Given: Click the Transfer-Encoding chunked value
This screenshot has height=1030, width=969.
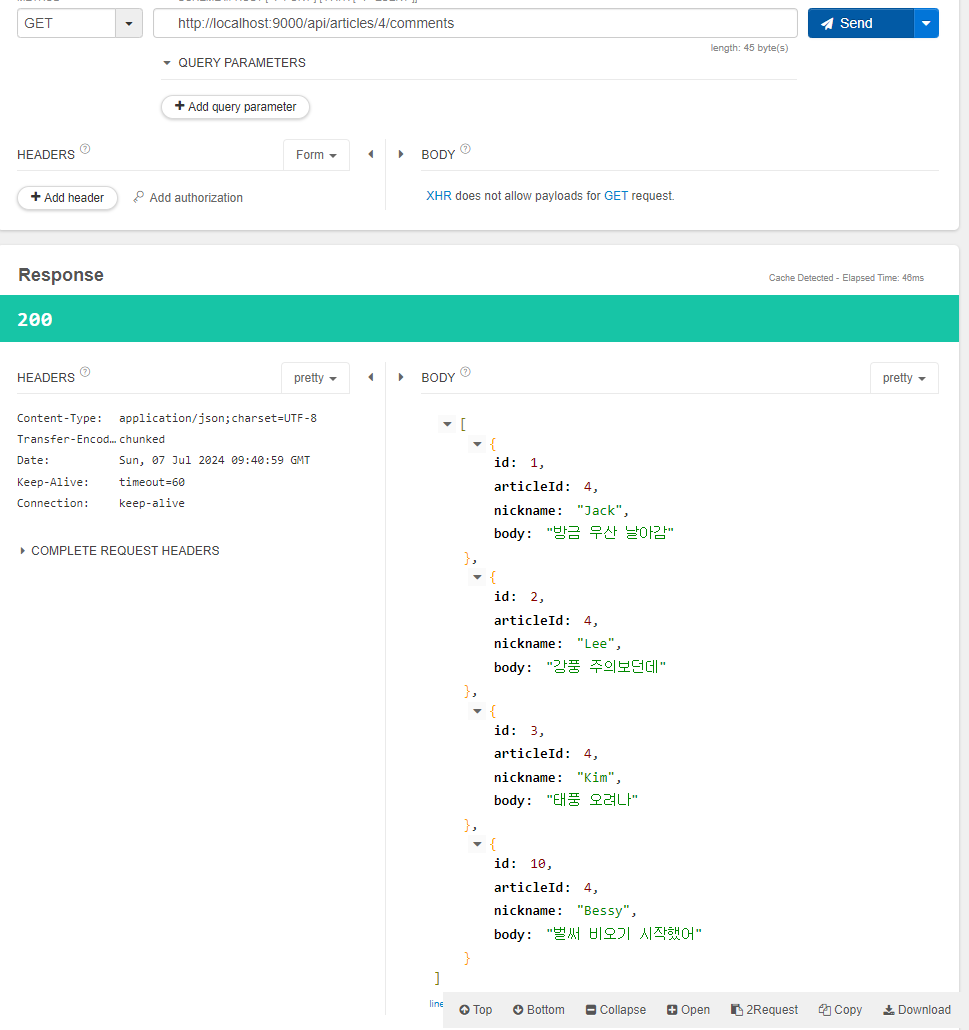Looking at the screenshot, I should tap(142, 439).
